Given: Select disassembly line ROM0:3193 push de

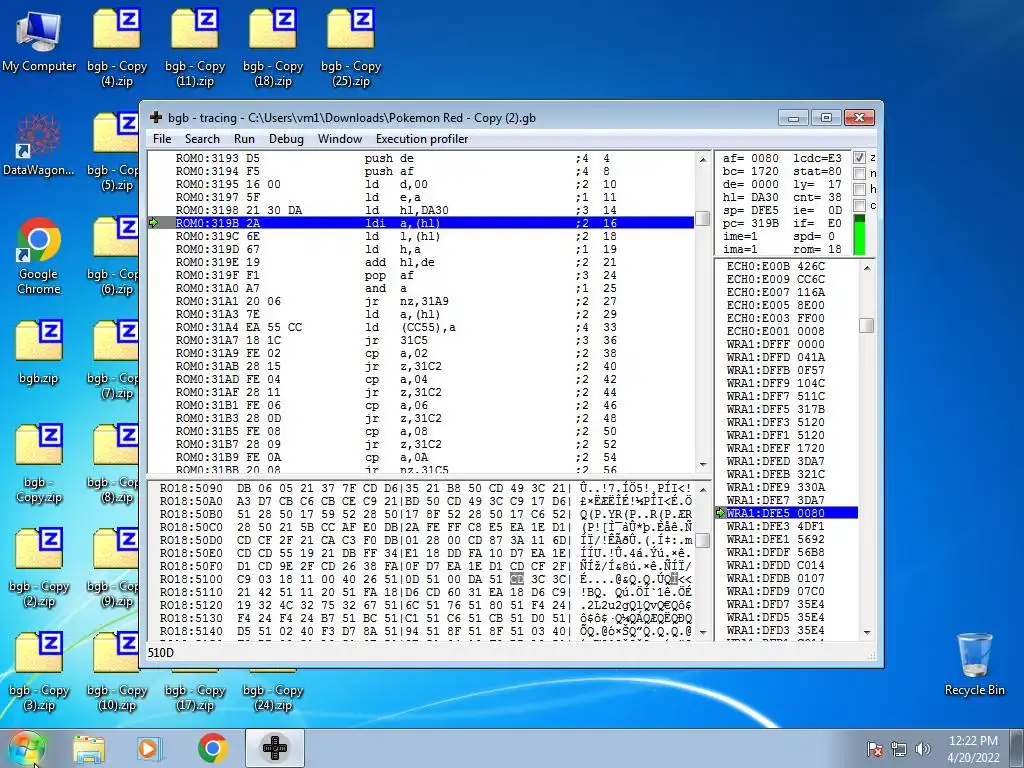Looking at the screenshot, I should (x=421, y=158).
